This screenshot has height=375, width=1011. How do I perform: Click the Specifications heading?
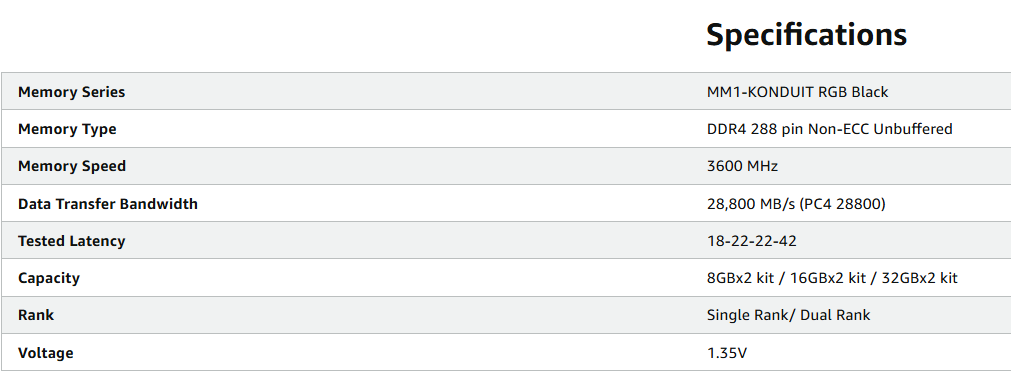pos(807,35)
